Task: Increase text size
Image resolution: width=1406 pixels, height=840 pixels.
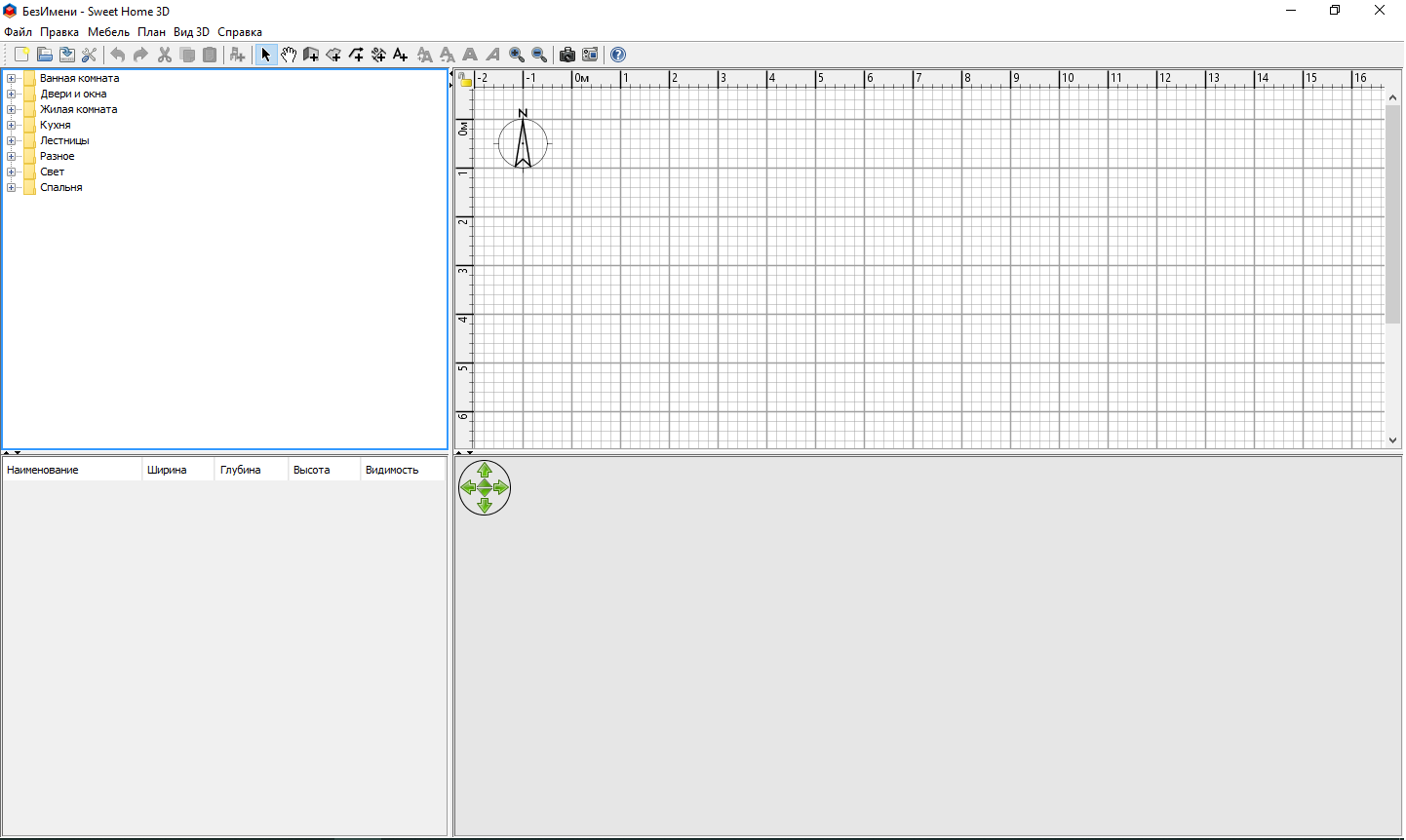Action: 424,55
